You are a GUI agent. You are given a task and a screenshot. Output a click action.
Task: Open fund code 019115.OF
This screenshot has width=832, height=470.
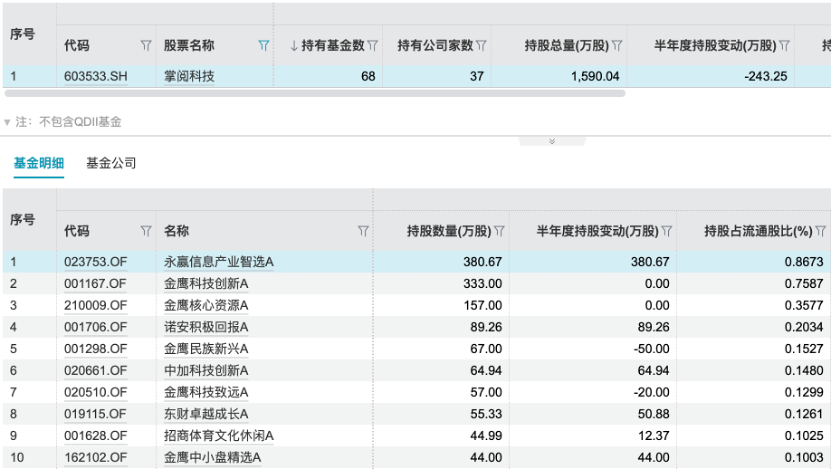tap(96, 414)
